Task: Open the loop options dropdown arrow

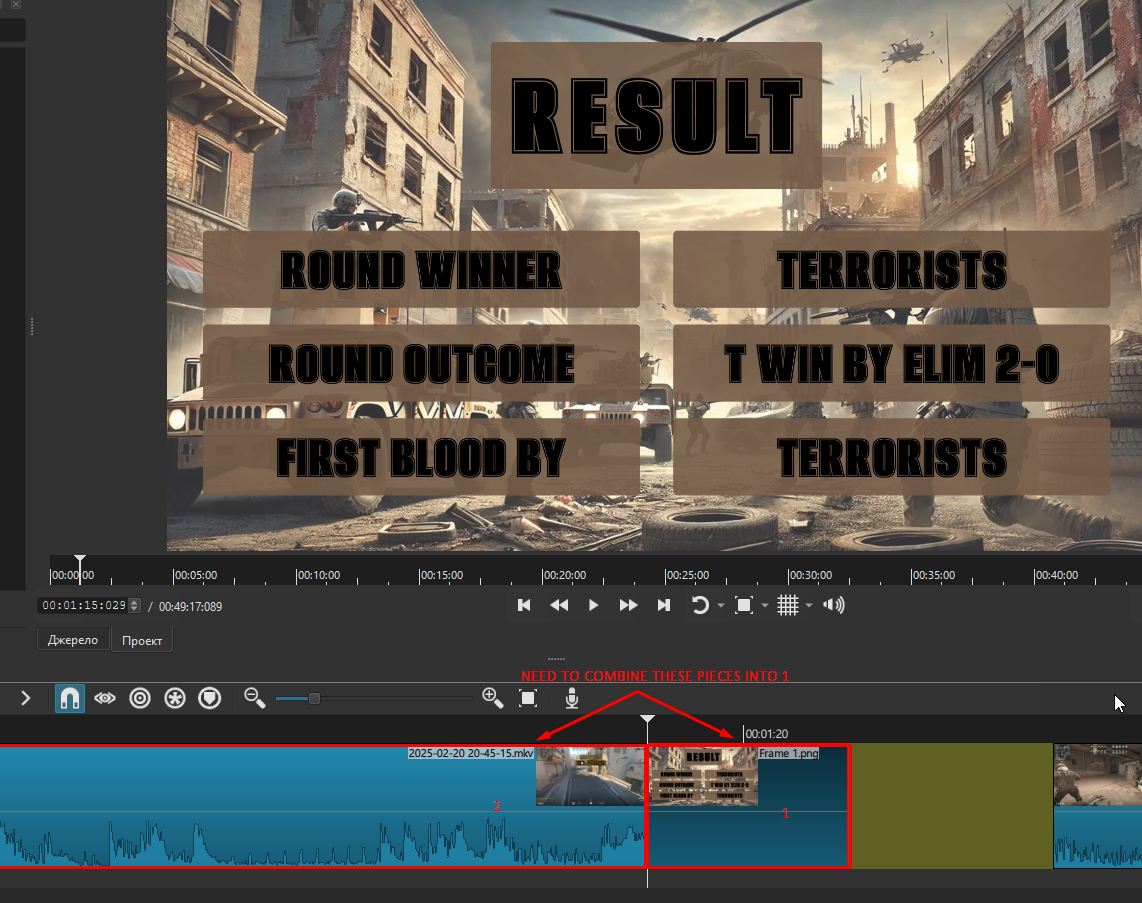Action: (721, 606)
